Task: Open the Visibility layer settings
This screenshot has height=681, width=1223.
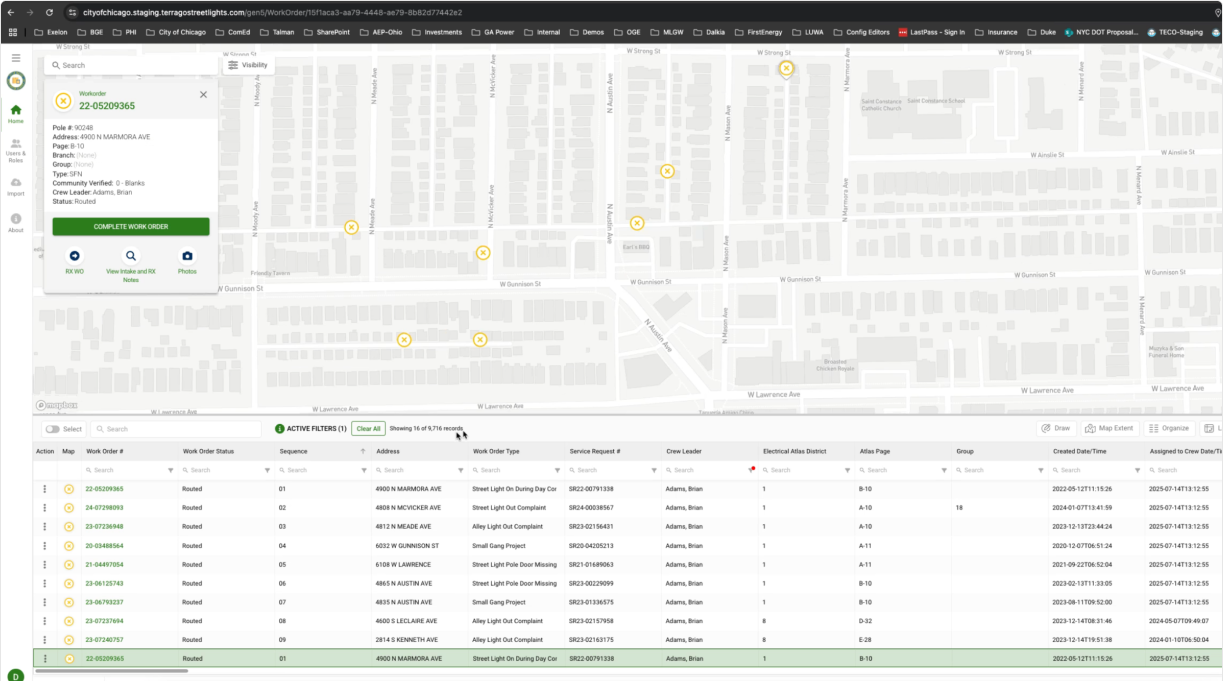Action: pyautogui.click(x=247, y=65)
